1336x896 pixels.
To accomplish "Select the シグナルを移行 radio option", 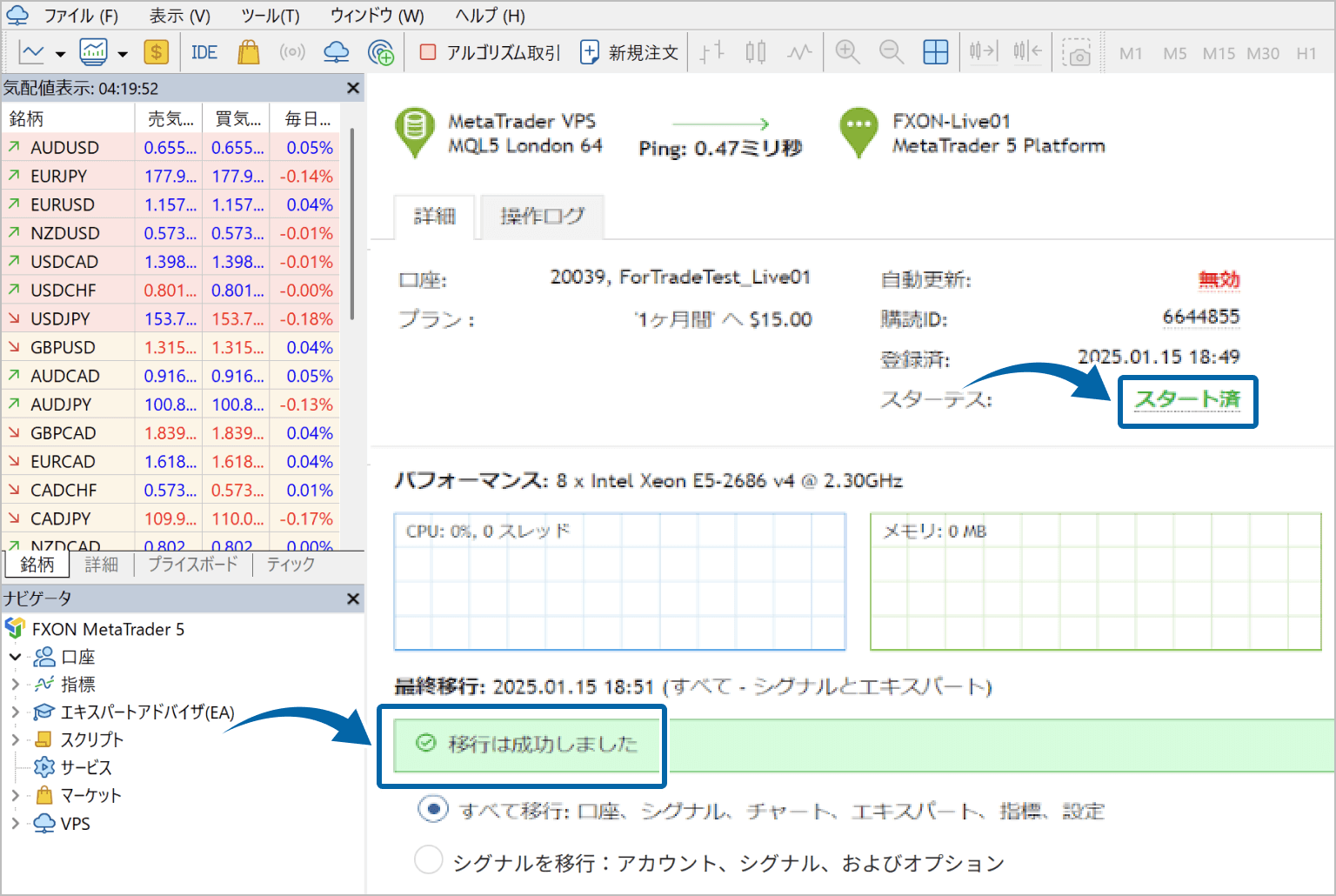I will [428, 860].
